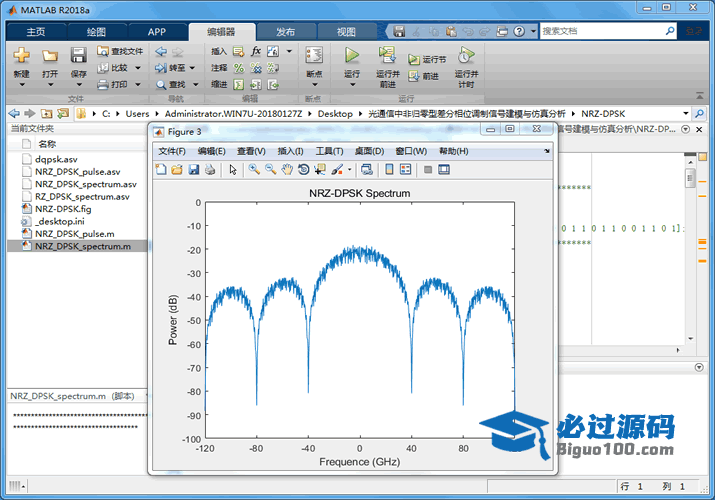The image size is (715, 500).
Task: Enable the Rotate 3D tool
Action: click(303, 170)
